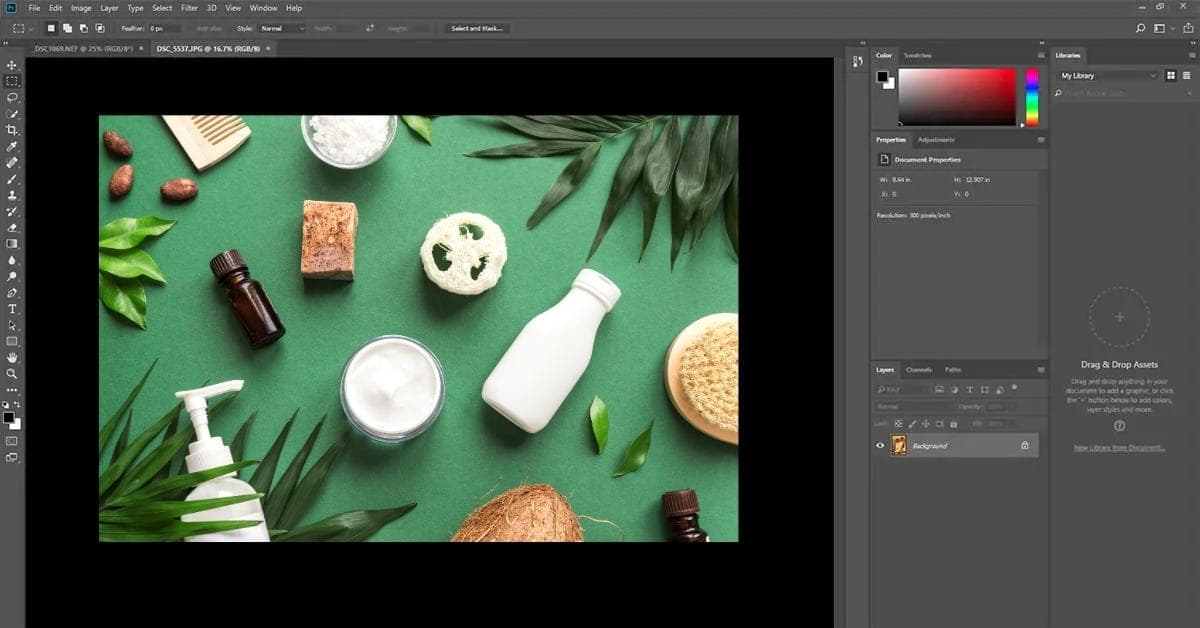
Task: Choose New Selection mode in options bar
Action: coord(52,28)
